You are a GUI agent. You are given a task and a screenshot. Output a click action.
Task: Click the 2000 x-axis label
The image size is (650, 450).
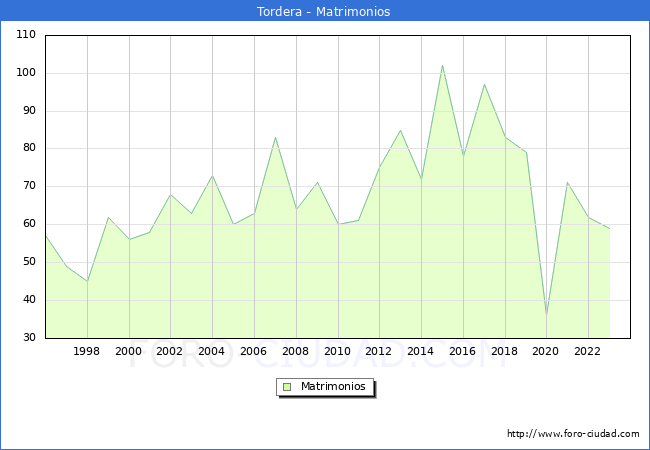pos(129,351)
